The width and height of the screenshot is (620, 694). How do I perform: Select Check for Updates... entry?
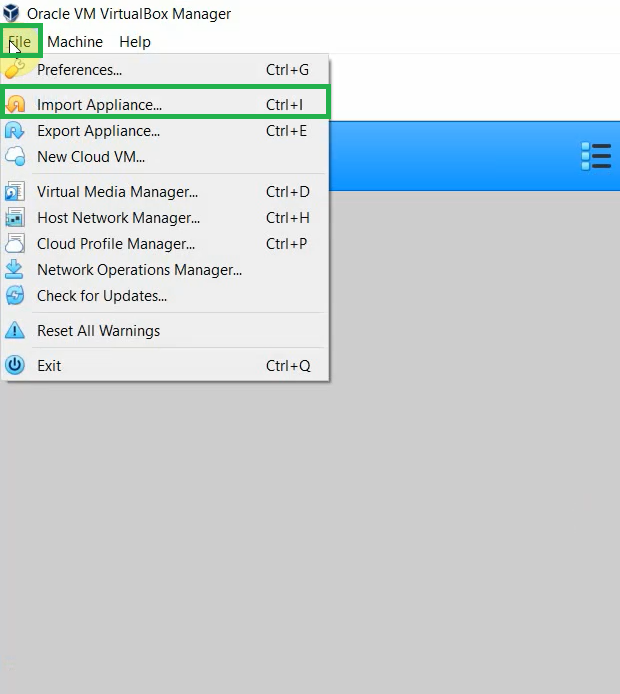click(165, 296)
